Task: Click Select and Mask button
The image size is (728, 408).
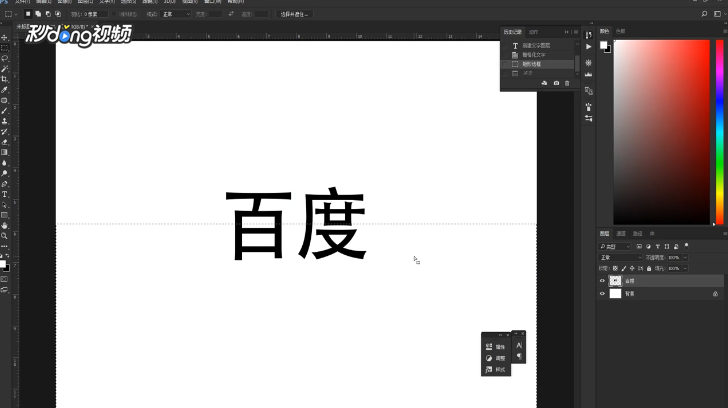Action: click(294, 14)
